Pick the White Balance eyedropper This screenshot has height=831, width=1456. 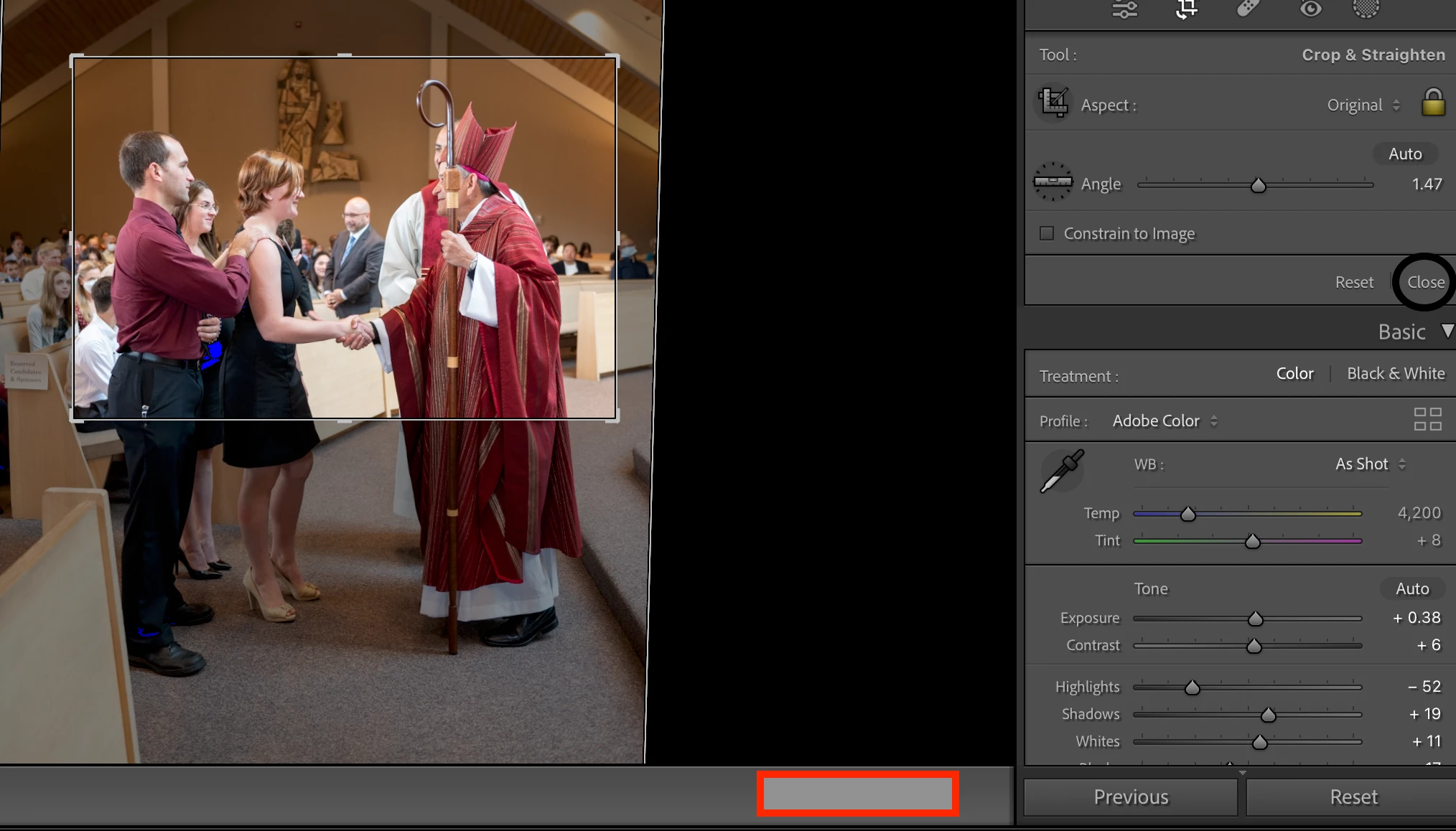pos(1062,471)
